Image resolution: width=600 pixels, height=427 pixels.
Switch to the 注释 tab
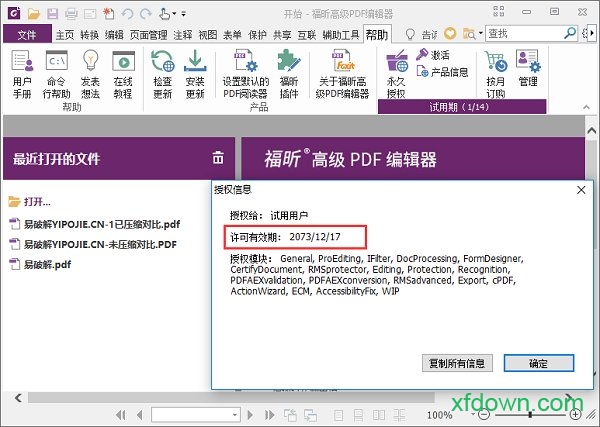click(183, 35)
